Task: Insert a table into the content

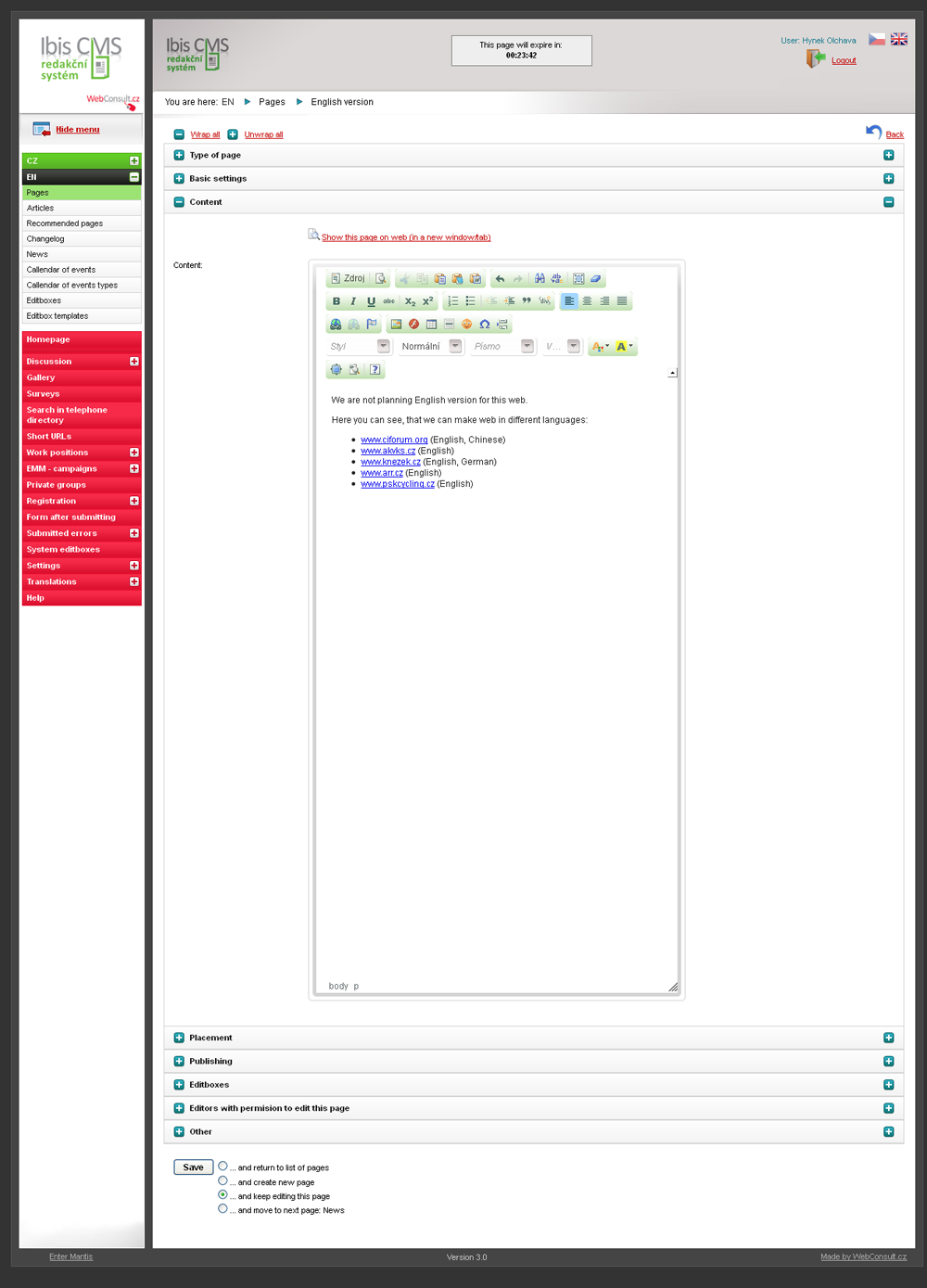Action: [x=431, y=325]
